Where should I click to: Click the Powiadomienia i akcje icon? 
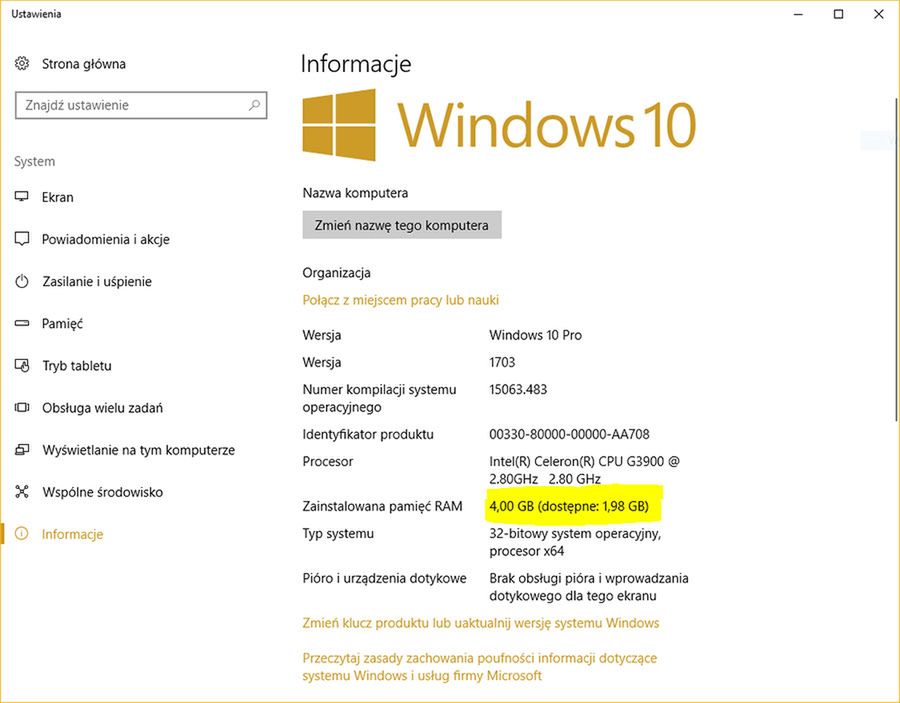(22, 239)
